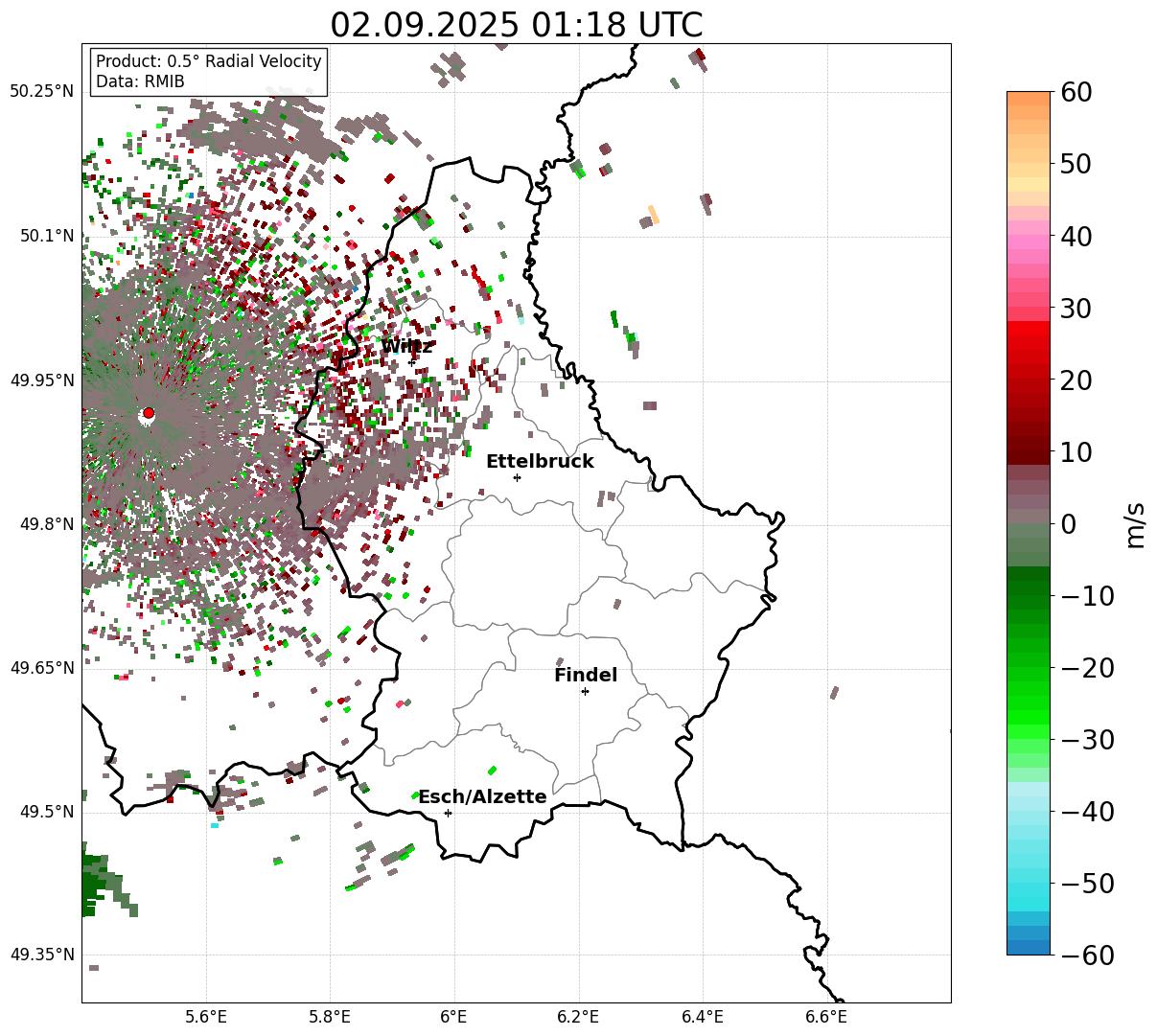Screen dimensions: 1157x1036
Task: Click the 'Product: 0.5° Radial Velocity' legend text
Action: [x=209, y=61]
